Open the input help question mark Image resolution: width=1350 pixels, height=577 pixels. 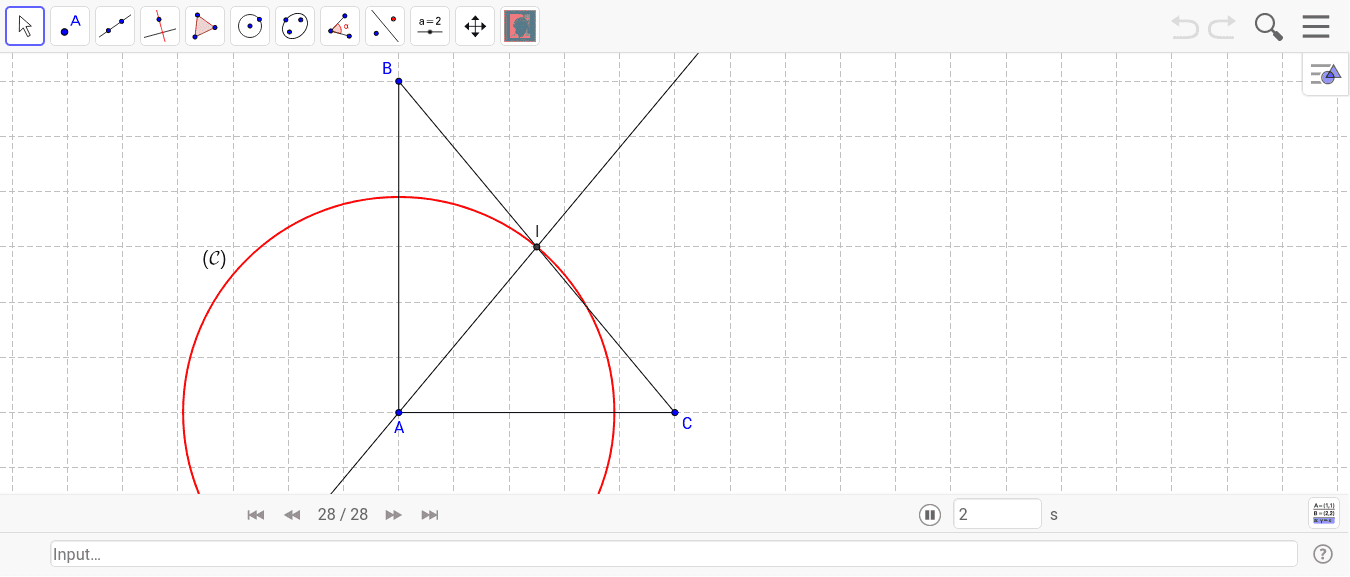click(x=1323, y=554)
